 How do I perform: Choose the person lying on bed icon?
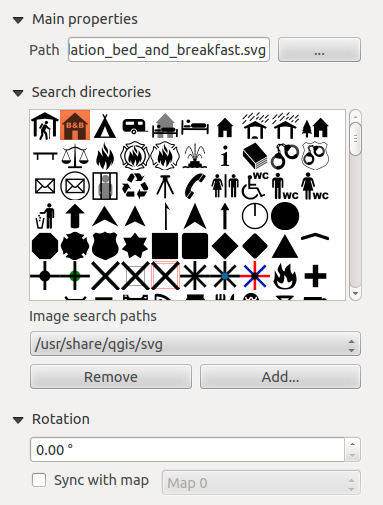point(195,127)
